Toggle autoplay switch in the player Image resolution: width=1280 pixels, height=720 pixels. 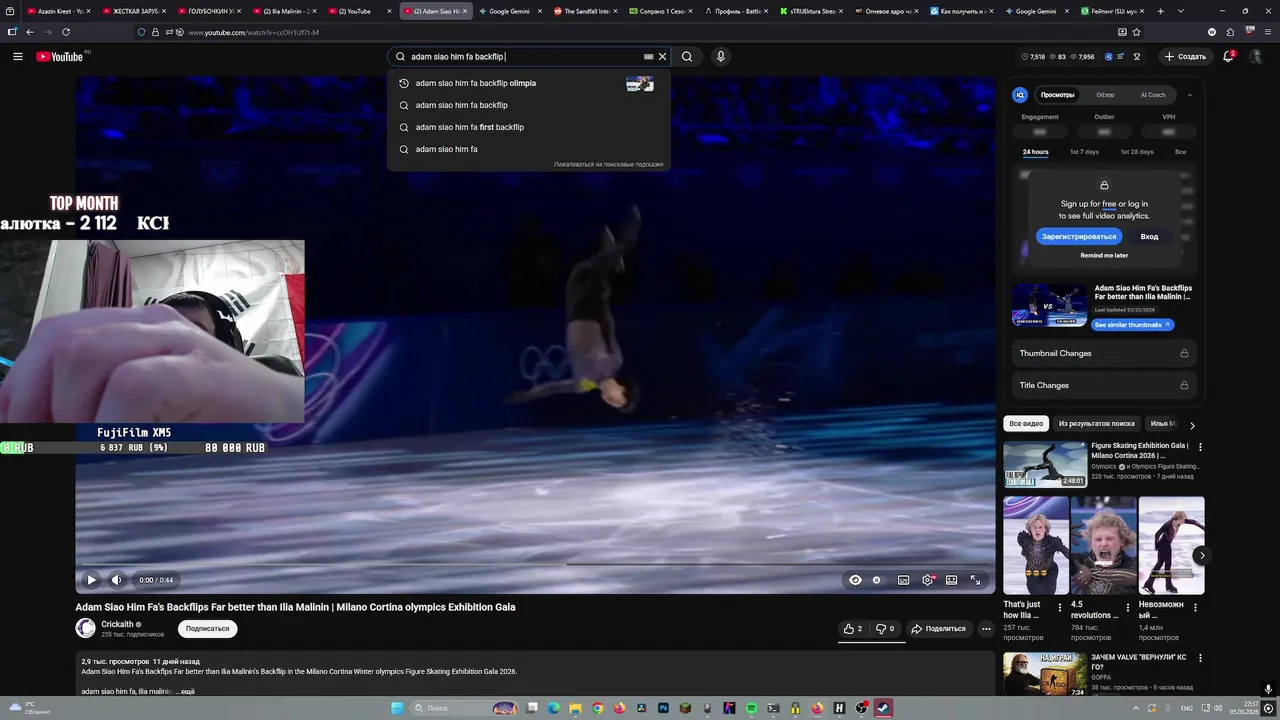[877, 580]
